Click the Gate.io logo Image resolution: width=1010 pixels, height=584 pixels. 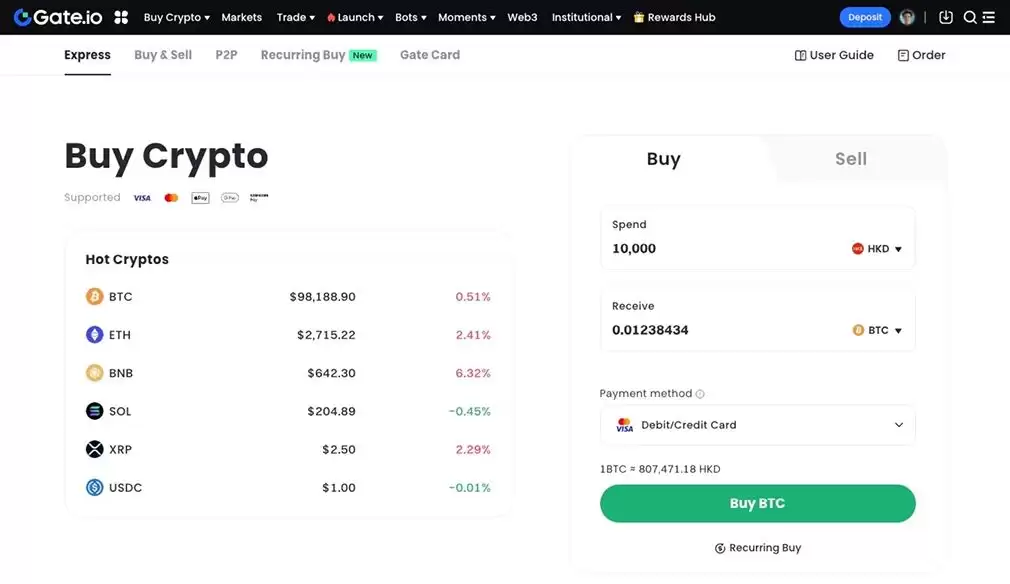point(57,16)
